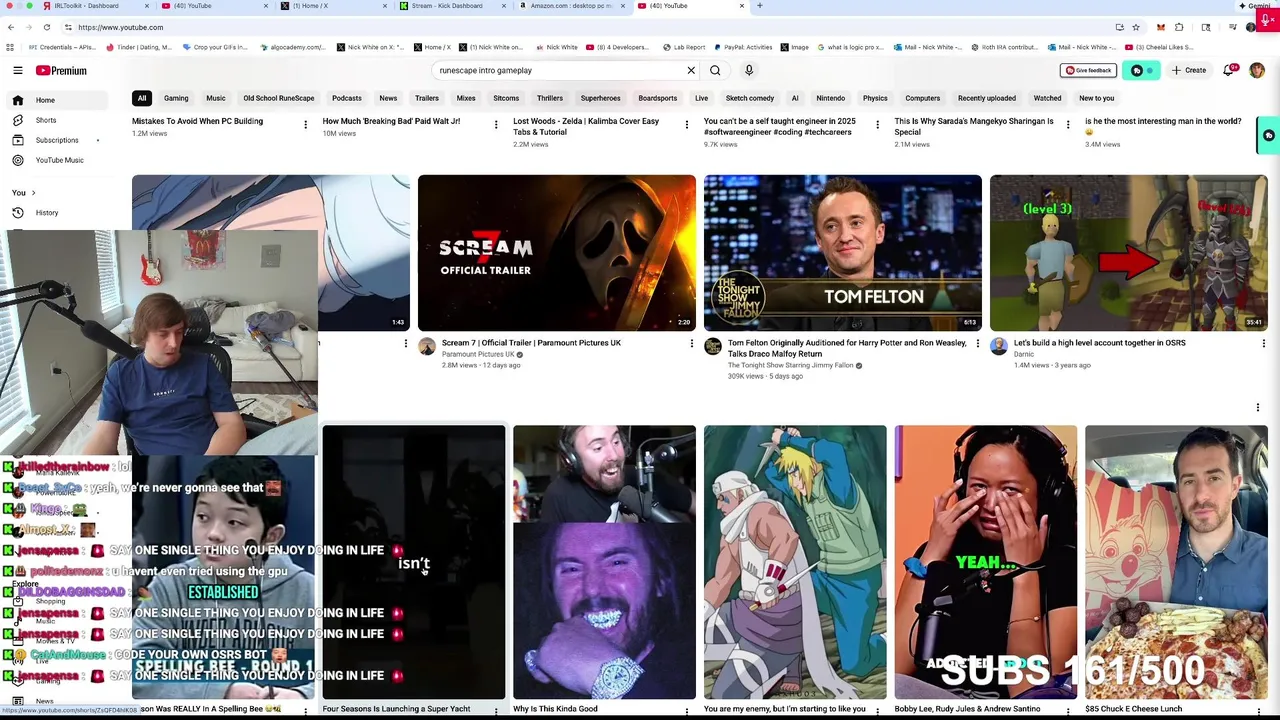Image resolution: width=1280 pixels, height=720 pixels.
Task: Open options menu for Scream 7 trailer
Action: coord(691,344)
